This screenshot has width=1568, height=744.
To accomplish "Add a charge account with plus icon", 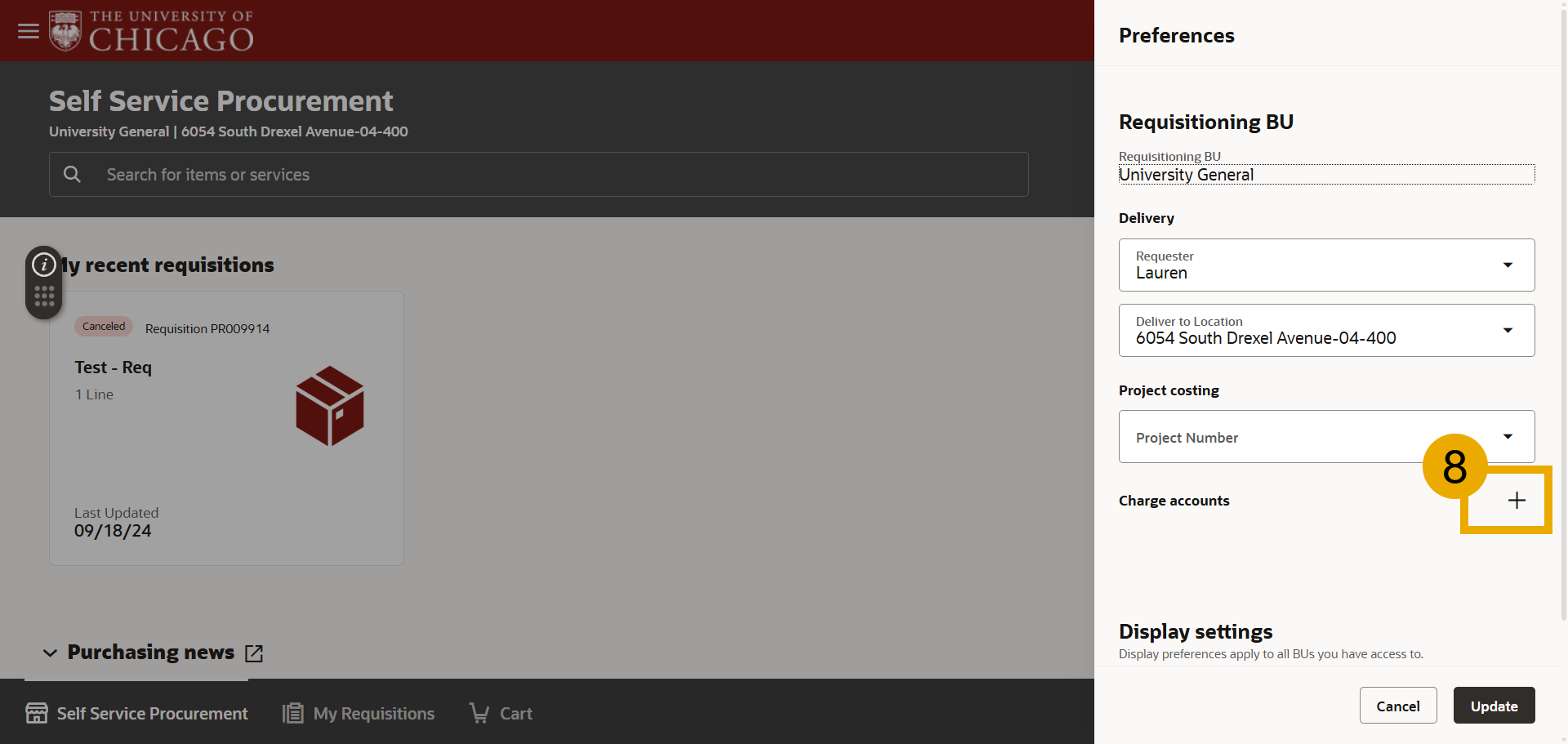I will tap(1517, 501).
